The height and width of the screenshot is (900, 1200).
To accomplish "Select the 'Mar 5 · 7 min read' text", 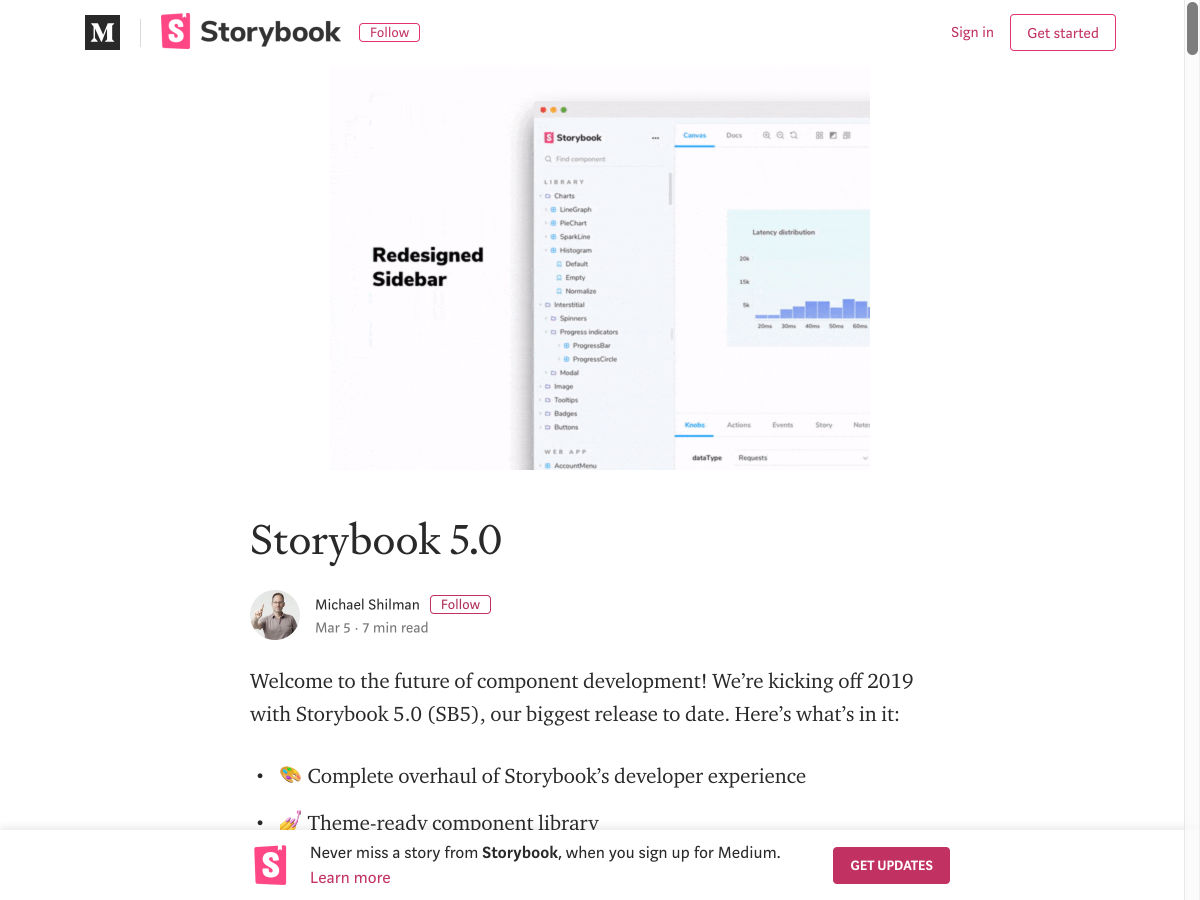I will tap(371, 628).
